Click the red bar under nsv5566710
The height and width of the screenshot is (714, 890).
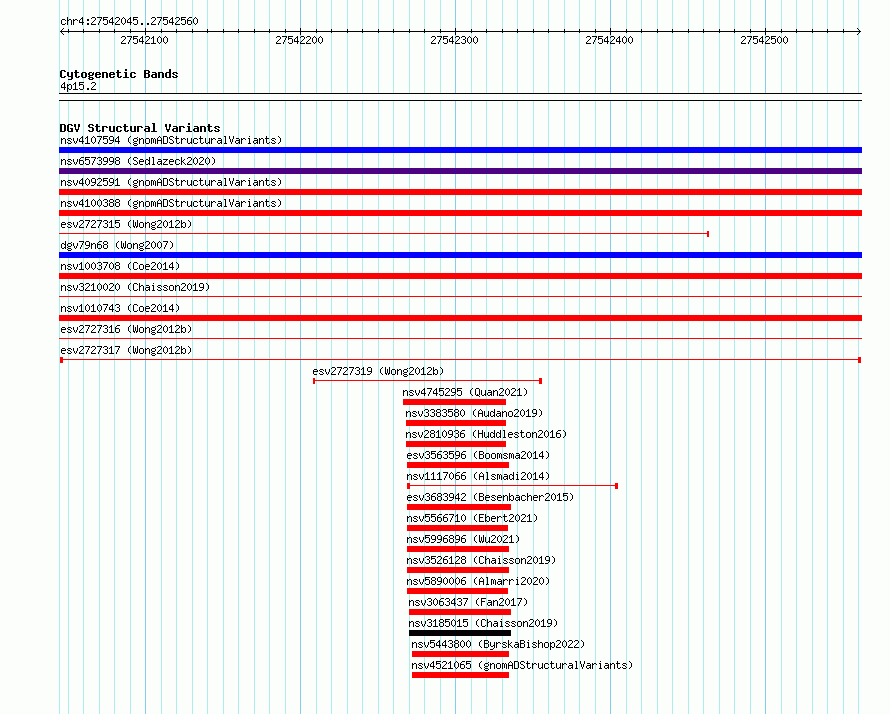pyautogui.click(x=457, y=528)
